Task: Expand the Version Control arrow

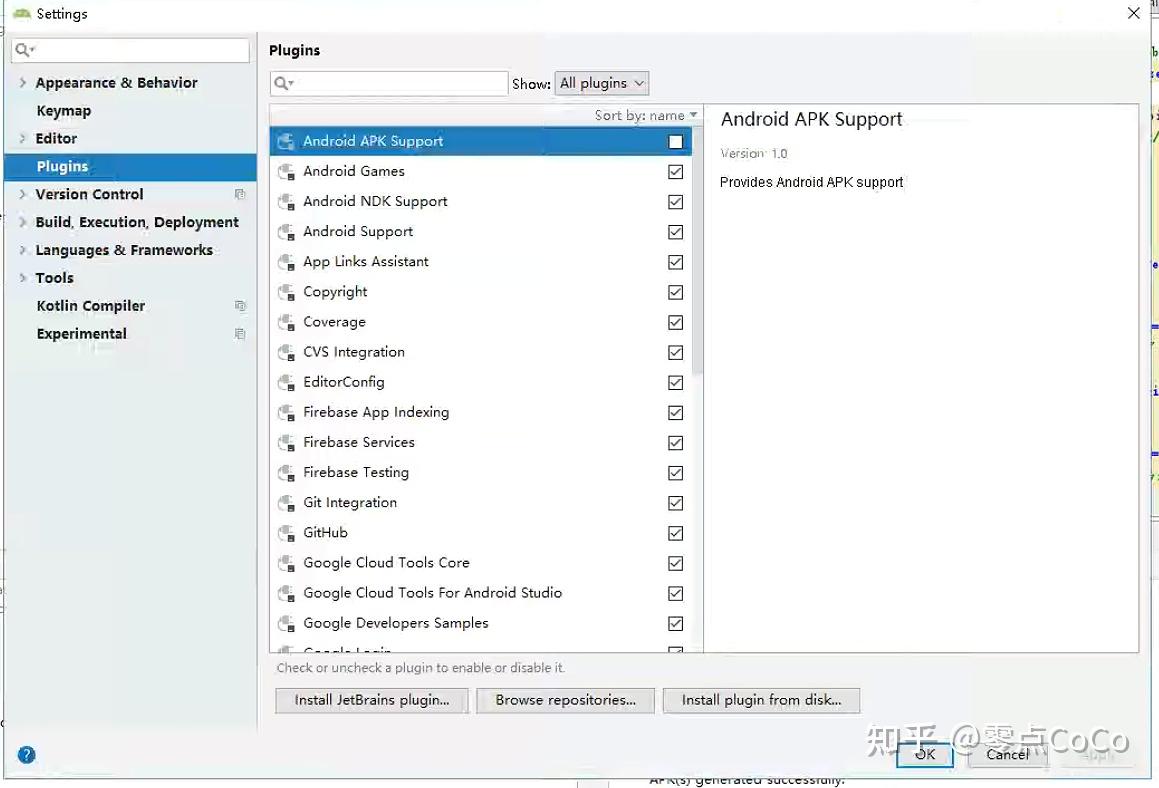Action: pos(23,194)
